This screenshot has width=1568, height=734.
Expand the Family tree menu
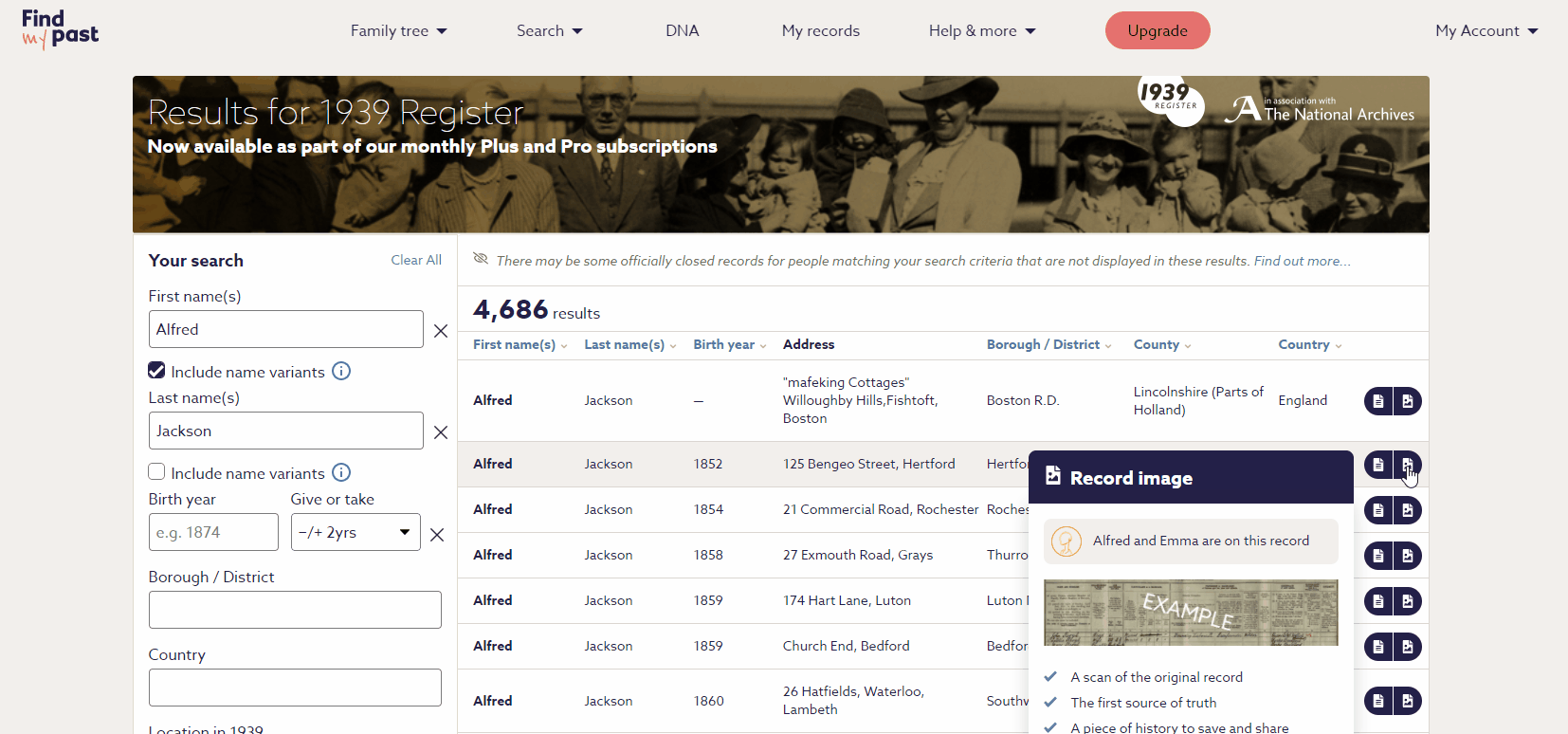[x=398, y=31]
